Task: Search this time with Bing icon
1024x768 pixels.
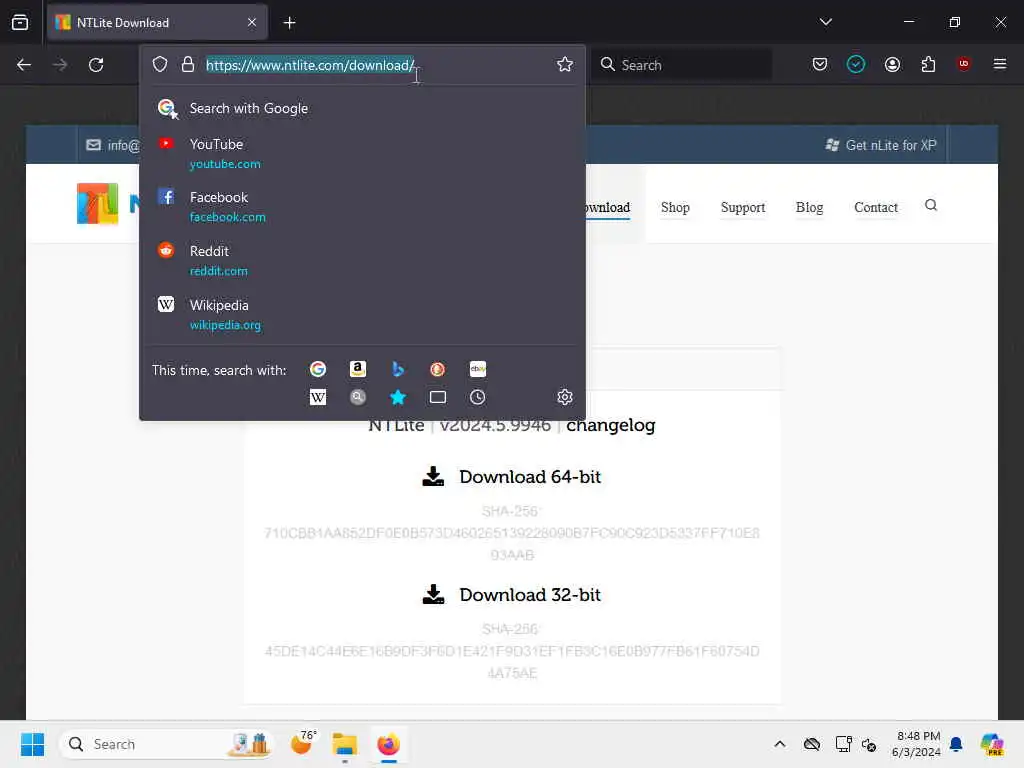Action: (397, 370)
